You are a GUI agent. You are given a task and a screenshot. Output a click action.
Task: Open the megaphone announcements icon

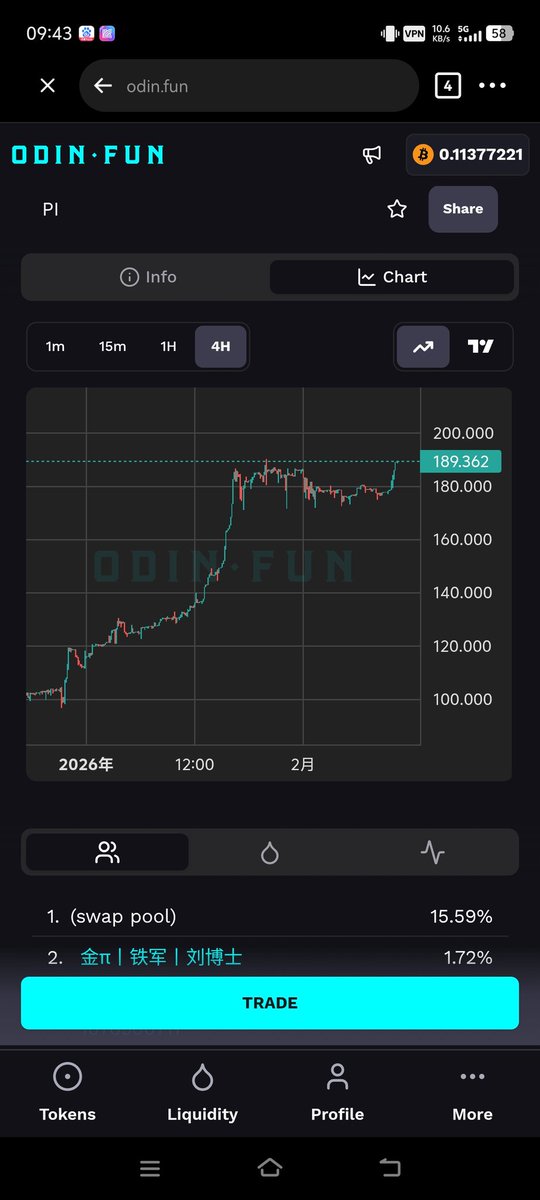pyautogui.click(x=372, y=154)
